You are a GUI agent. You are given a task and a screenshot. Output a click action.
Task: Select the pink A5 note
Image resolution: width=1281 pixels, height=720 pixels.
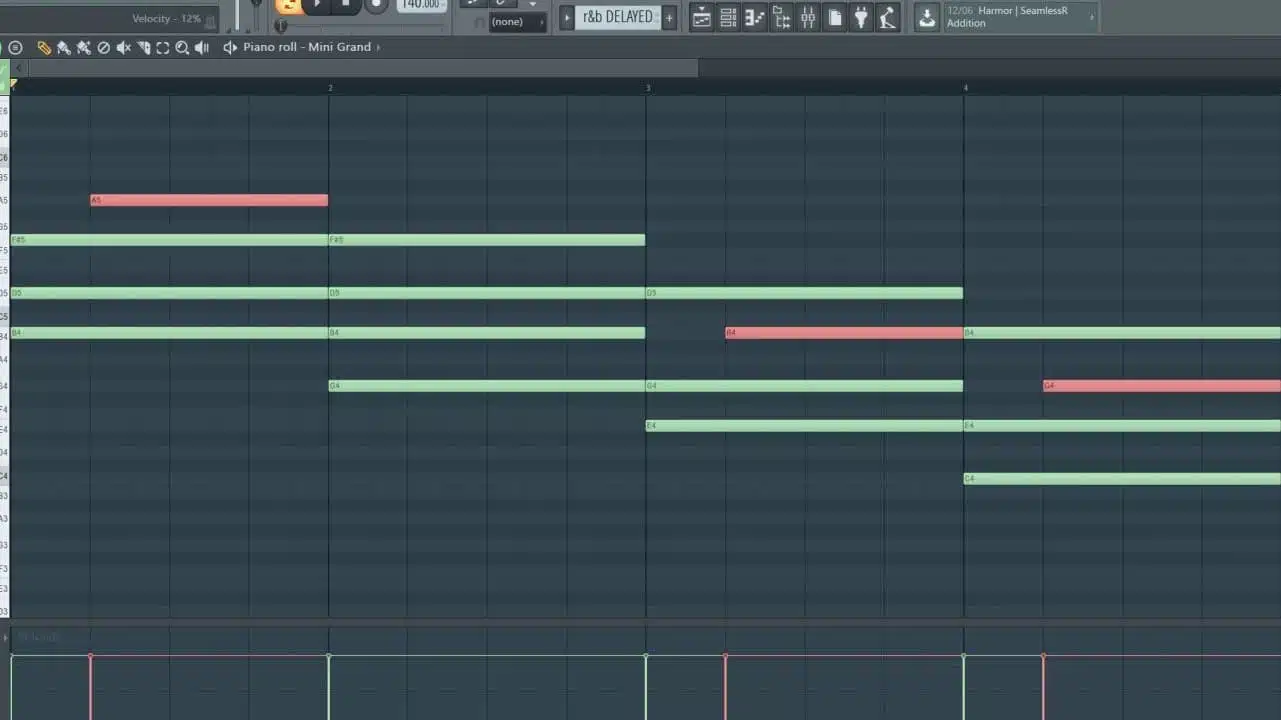(209, 200)
